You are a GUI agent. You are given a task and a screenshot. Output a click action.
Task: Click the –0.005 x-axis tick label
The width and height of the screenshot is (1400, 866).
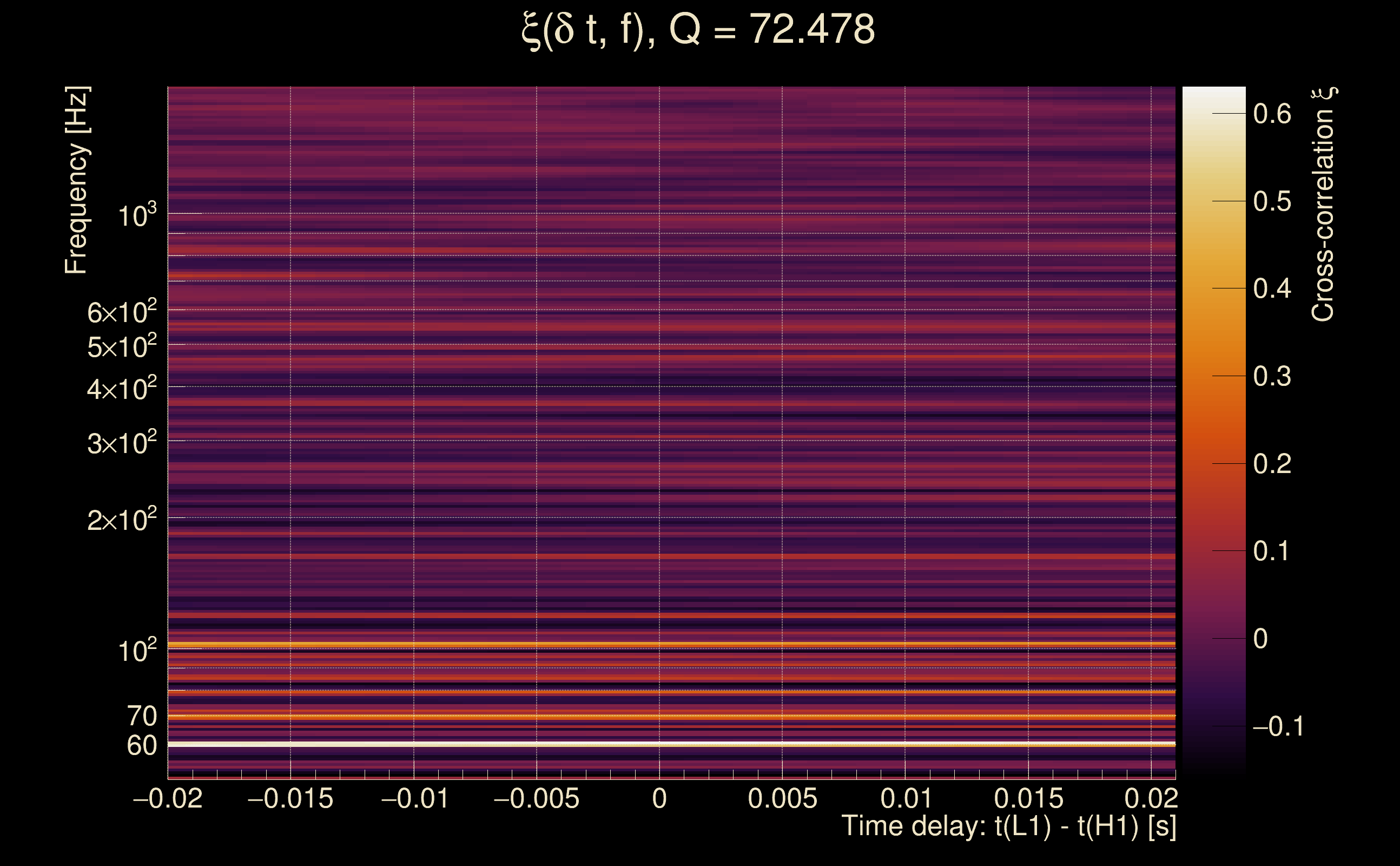click(x=536, y=798)
